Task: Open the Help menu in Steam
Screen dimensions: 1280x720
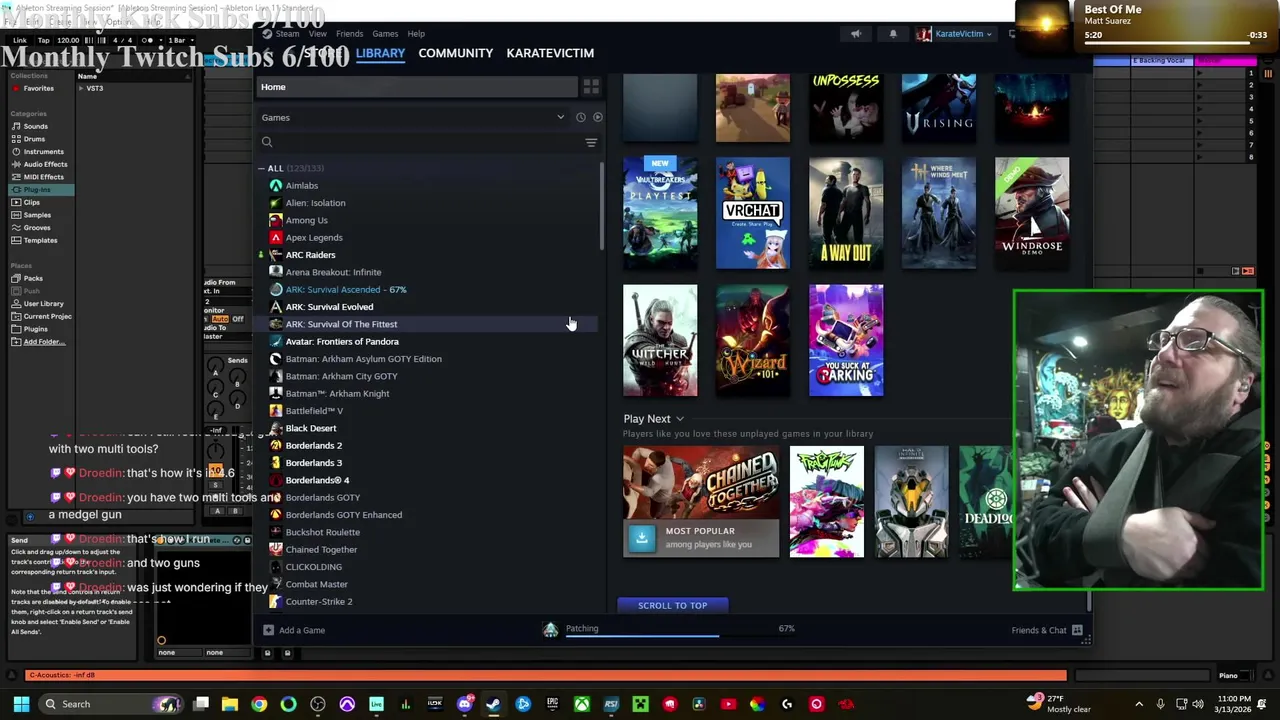Action: coord(416,34)
